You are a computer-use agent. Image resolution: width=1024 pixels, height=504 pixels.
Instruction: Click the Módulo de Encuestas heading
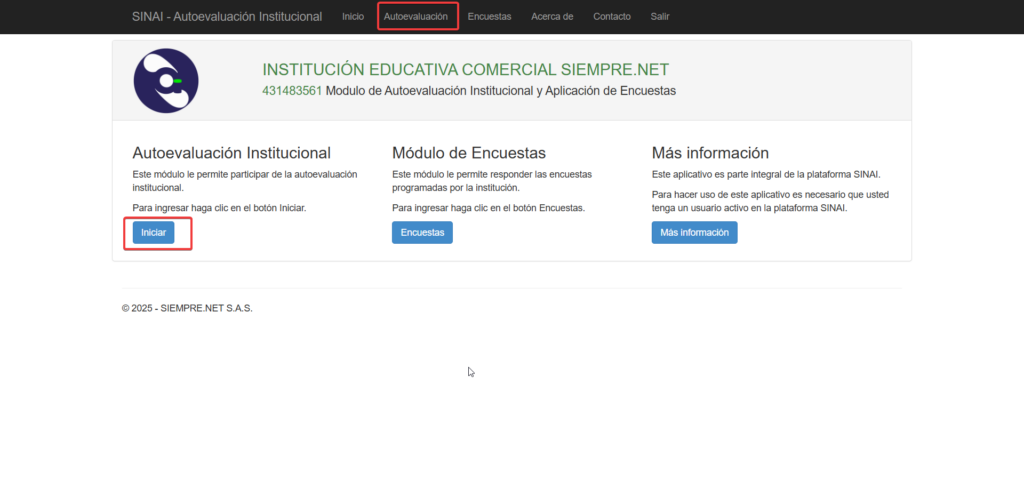tap(469, 153)
